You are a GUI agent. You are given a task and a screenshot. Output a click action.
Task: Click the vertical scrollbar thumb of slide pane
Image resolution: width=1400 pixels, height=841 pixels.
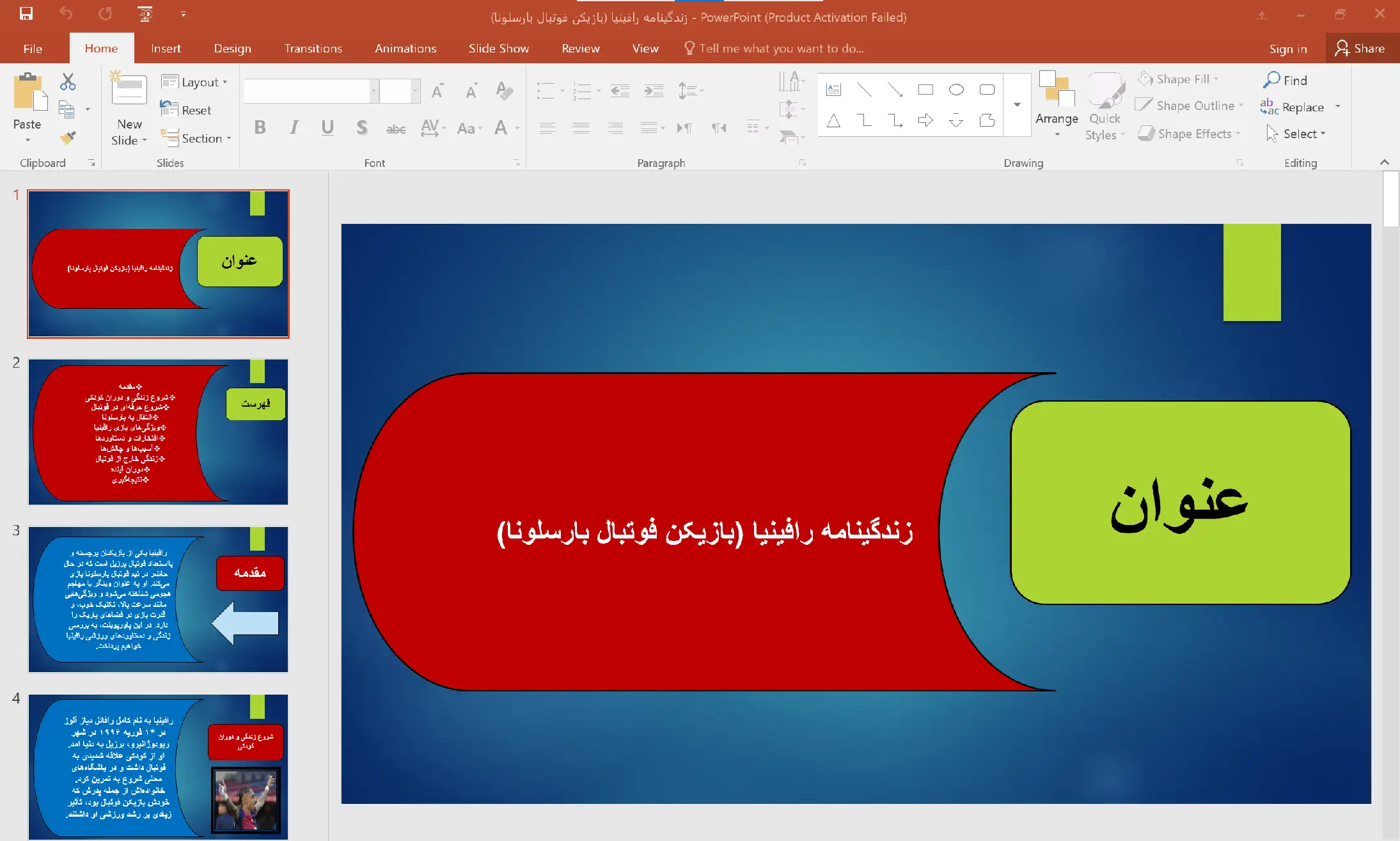click(x=1390, y=199)
